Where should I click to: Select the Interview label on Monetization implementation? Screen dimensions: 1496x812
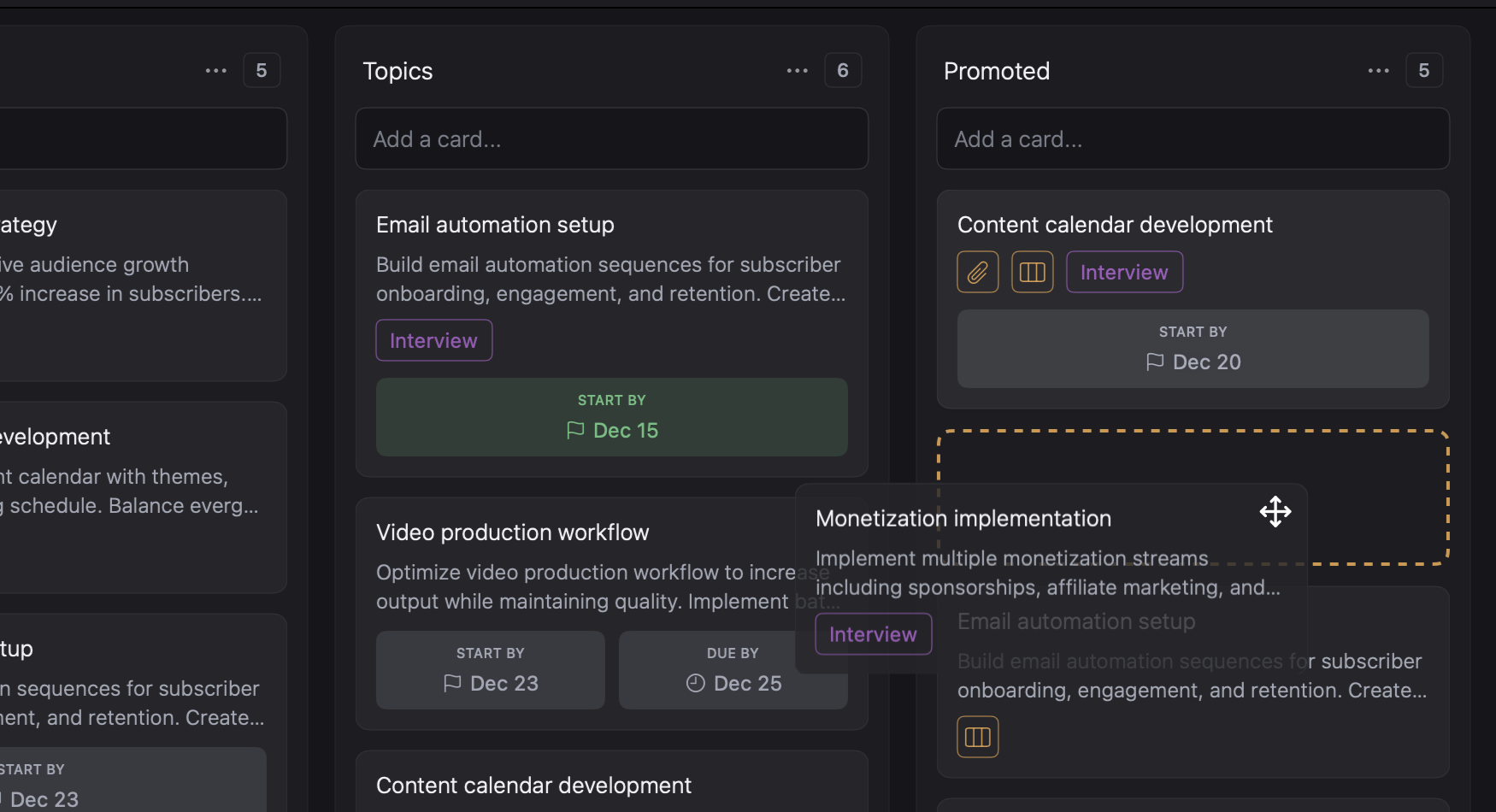(872, 634)
